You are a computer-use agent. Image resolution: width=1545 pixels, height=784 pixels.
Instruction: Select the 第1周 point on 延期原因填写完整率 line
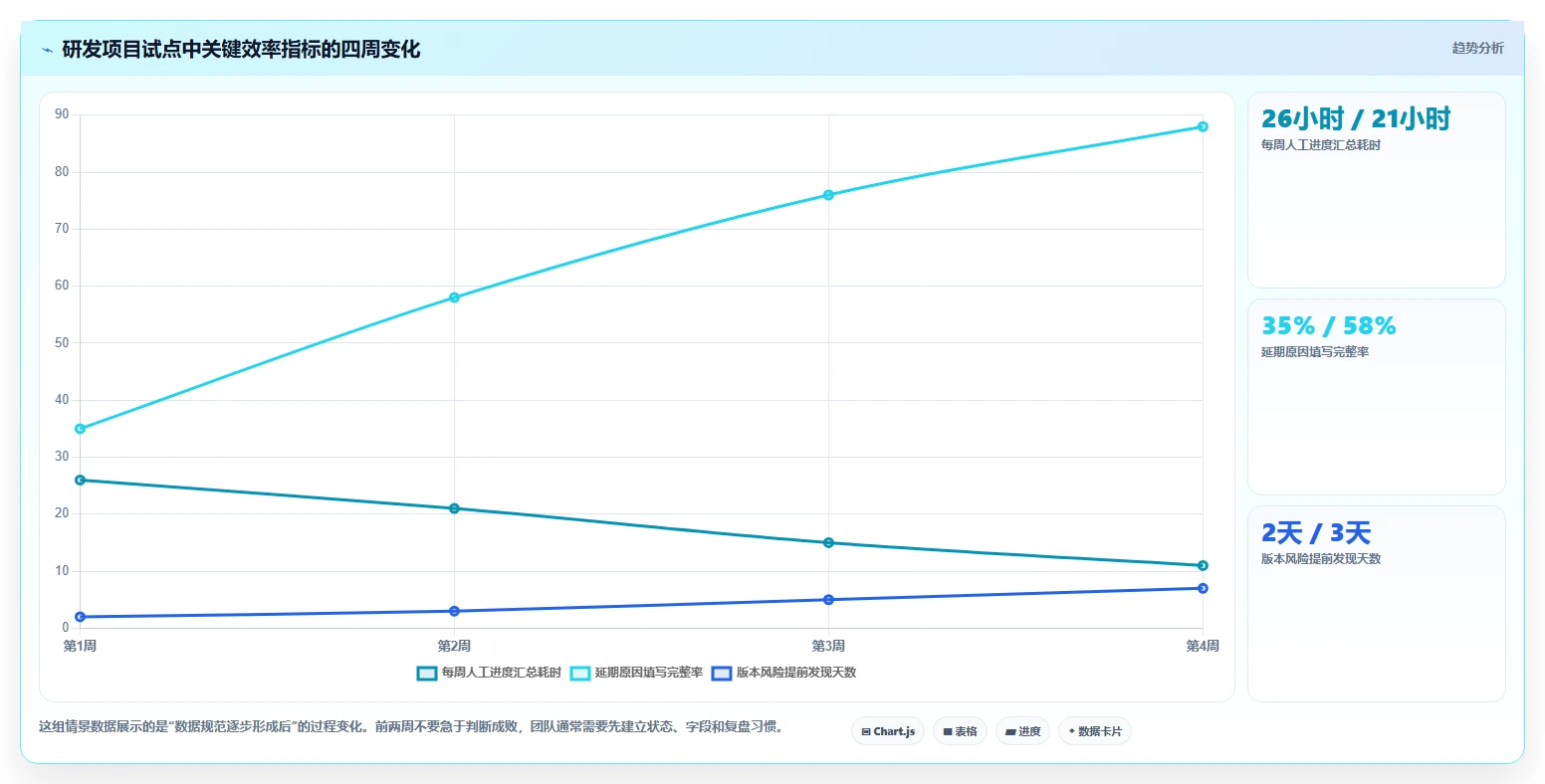tap(80, 429)
